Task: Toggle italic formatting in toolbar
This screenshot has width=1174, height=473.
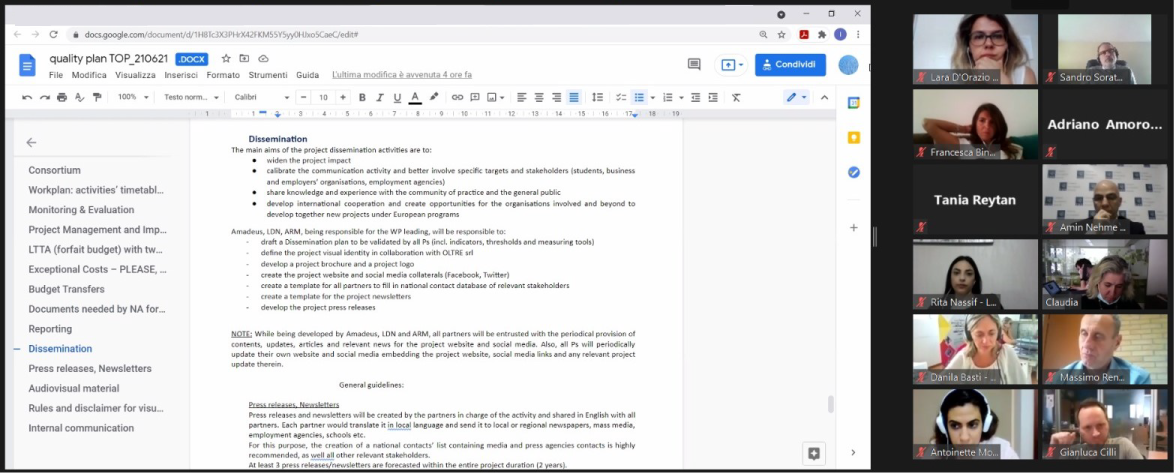Action: [379, 97]
